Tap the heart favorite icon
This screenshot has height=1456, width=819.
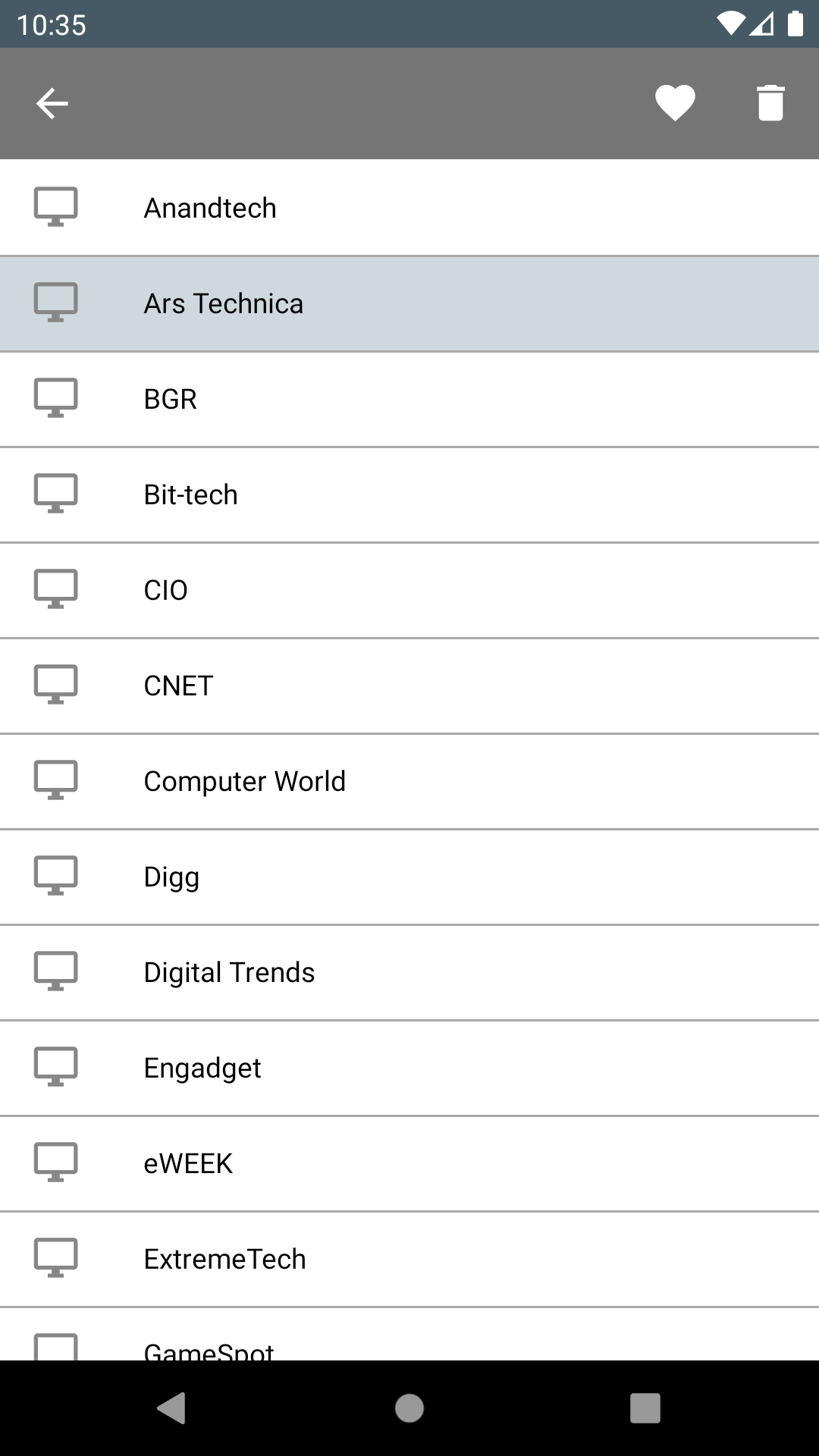click(x=675, y=104)
